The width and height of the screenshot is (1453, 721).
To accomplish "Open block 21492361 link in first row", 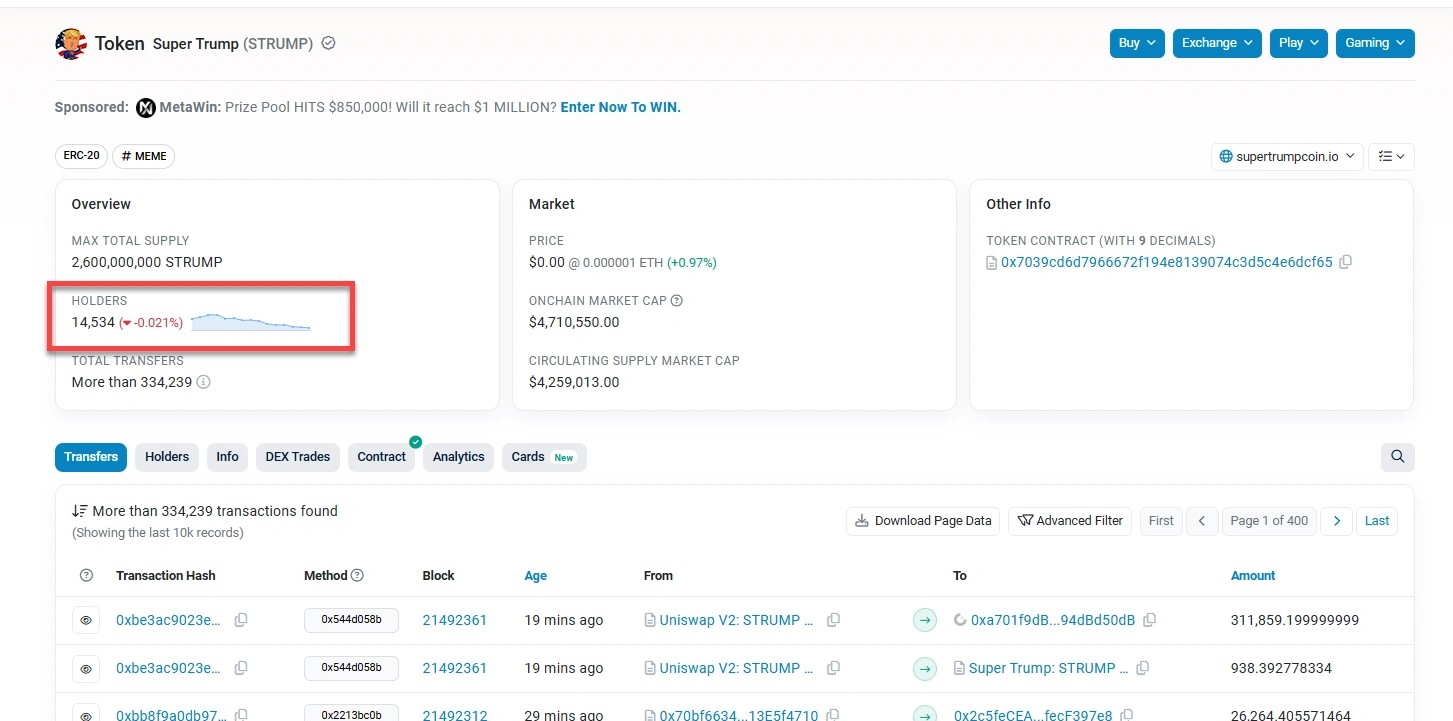I will (454, 620).
